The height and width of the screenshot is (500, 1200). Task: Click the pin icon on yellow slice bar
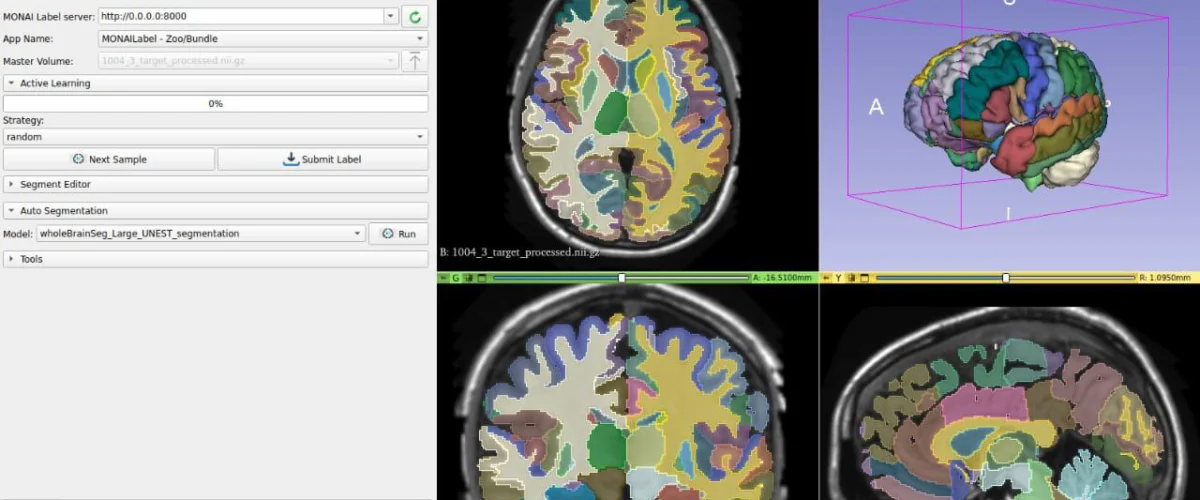(x=826, y=278)
